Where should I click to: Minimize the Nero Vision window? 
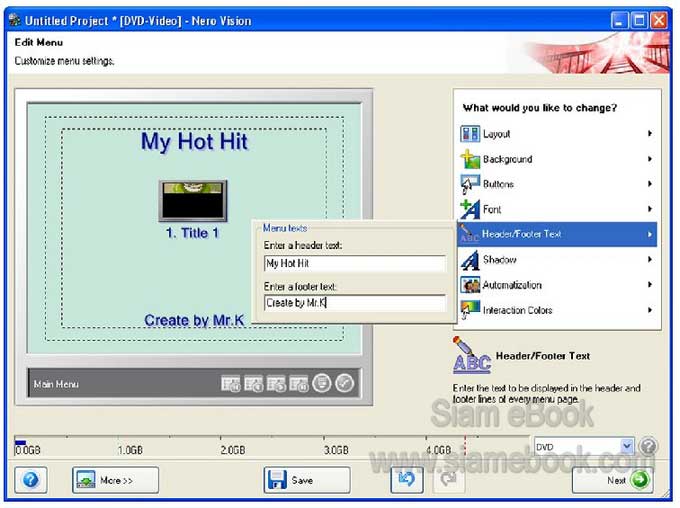point(619,20)
